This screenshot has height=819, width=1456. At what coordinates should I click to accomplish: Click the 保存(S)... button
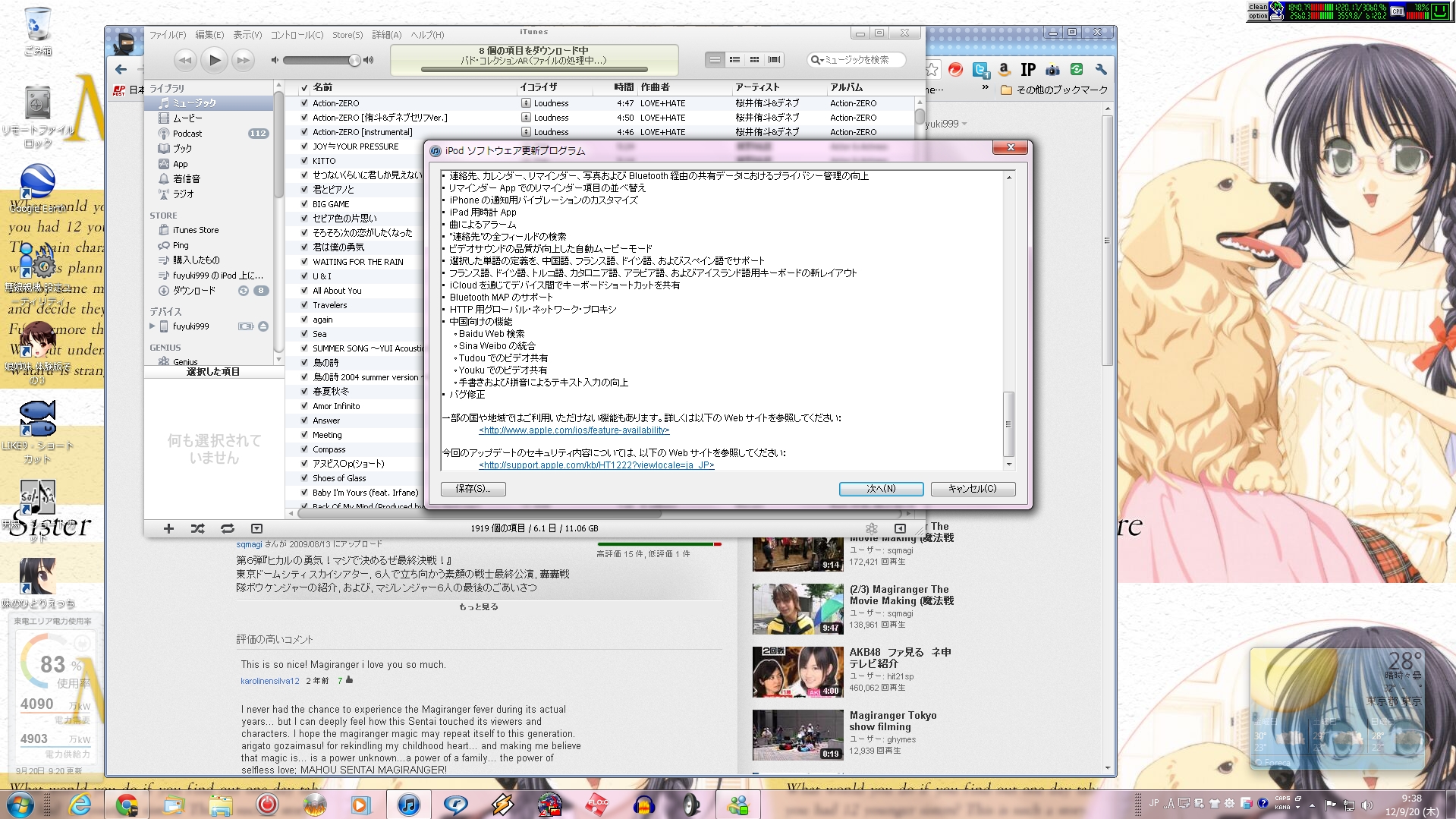coord(473,489)
